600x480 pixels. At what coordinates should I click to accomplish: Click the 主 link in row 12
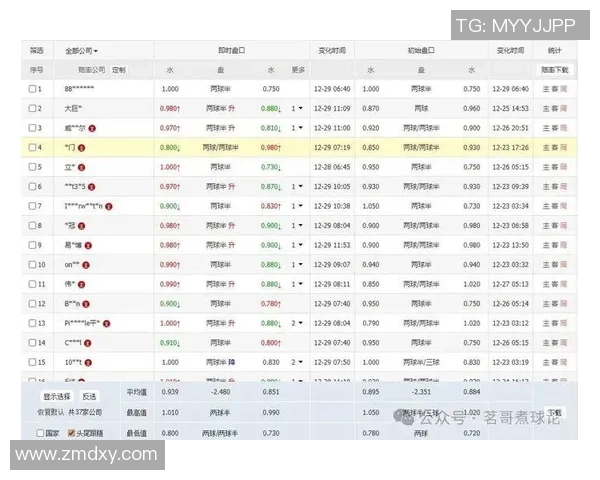click(x=546, y=304)
